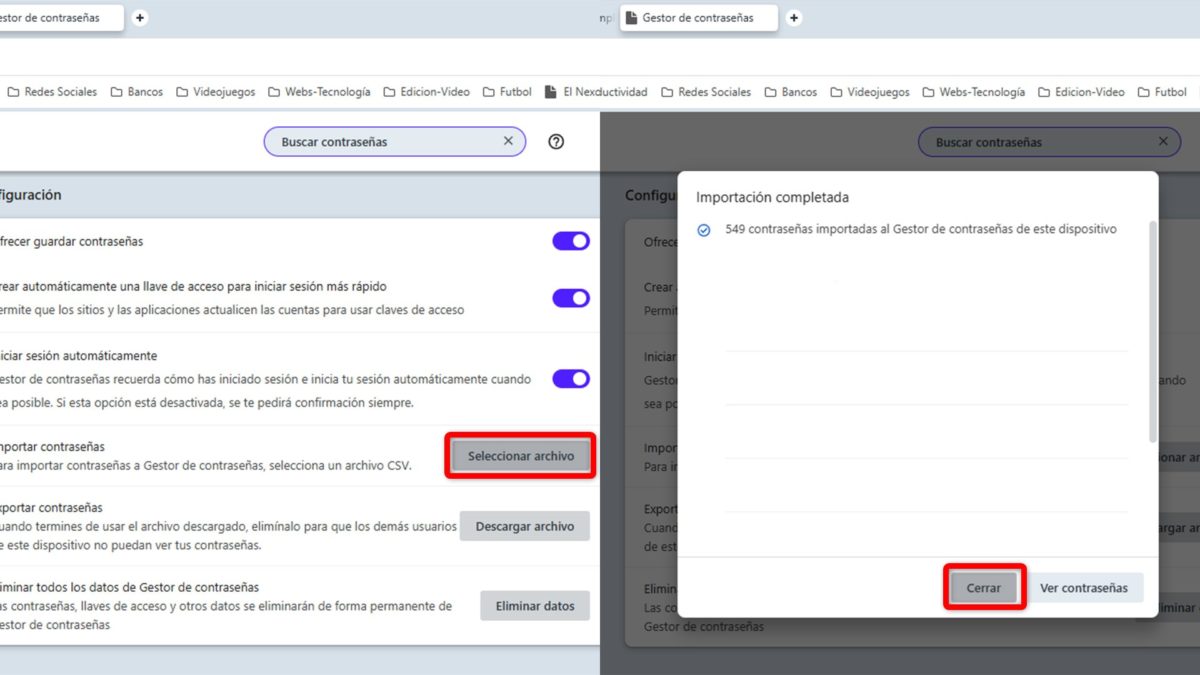The image size is (1200, 675).
Task: Open Bancos bookmark folder in right window
Action: tap(790, 92)
